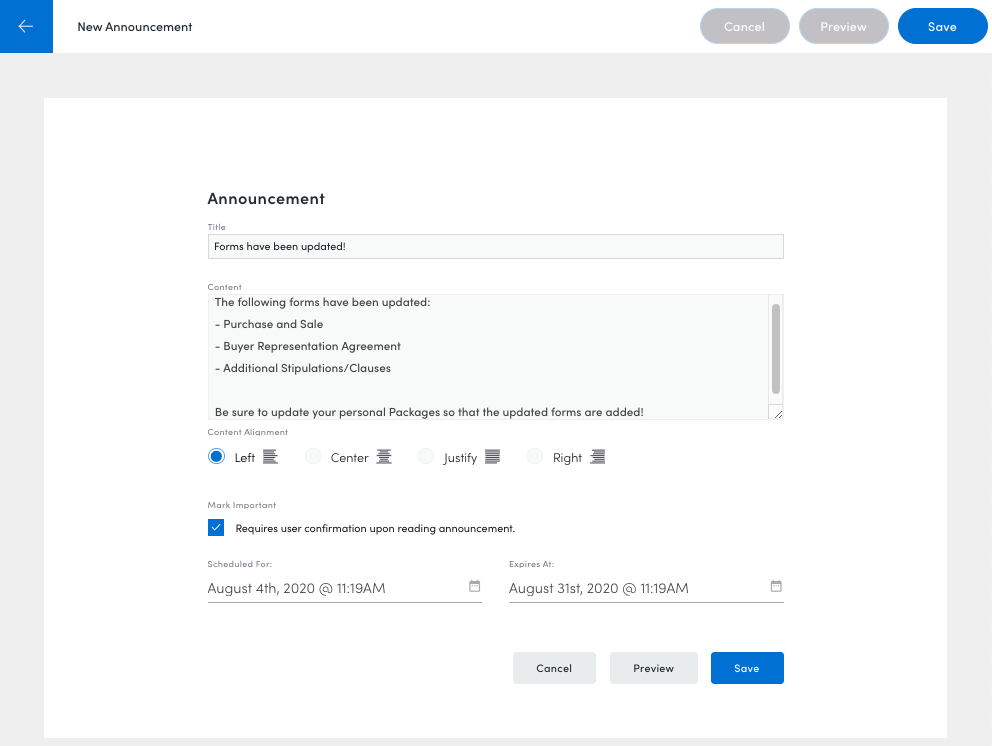Click the right alignment lines icon
Viewport: 992px width, 746px height.
[x=598, y=457]
